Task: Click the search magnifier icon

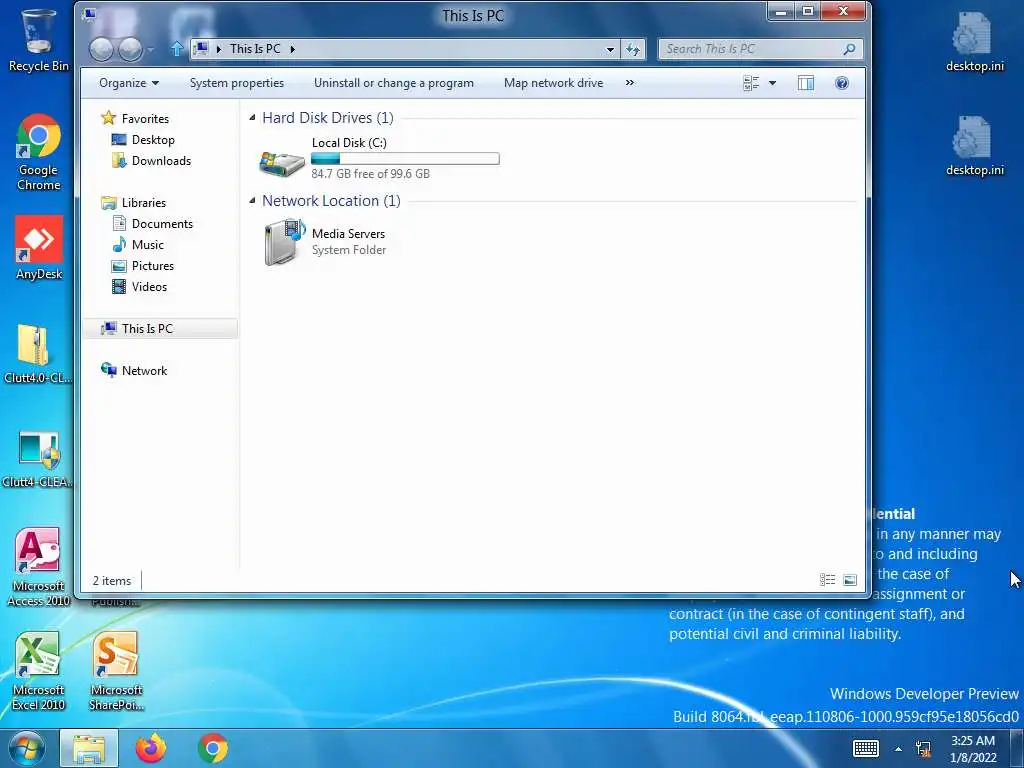Action: [849, 49]
